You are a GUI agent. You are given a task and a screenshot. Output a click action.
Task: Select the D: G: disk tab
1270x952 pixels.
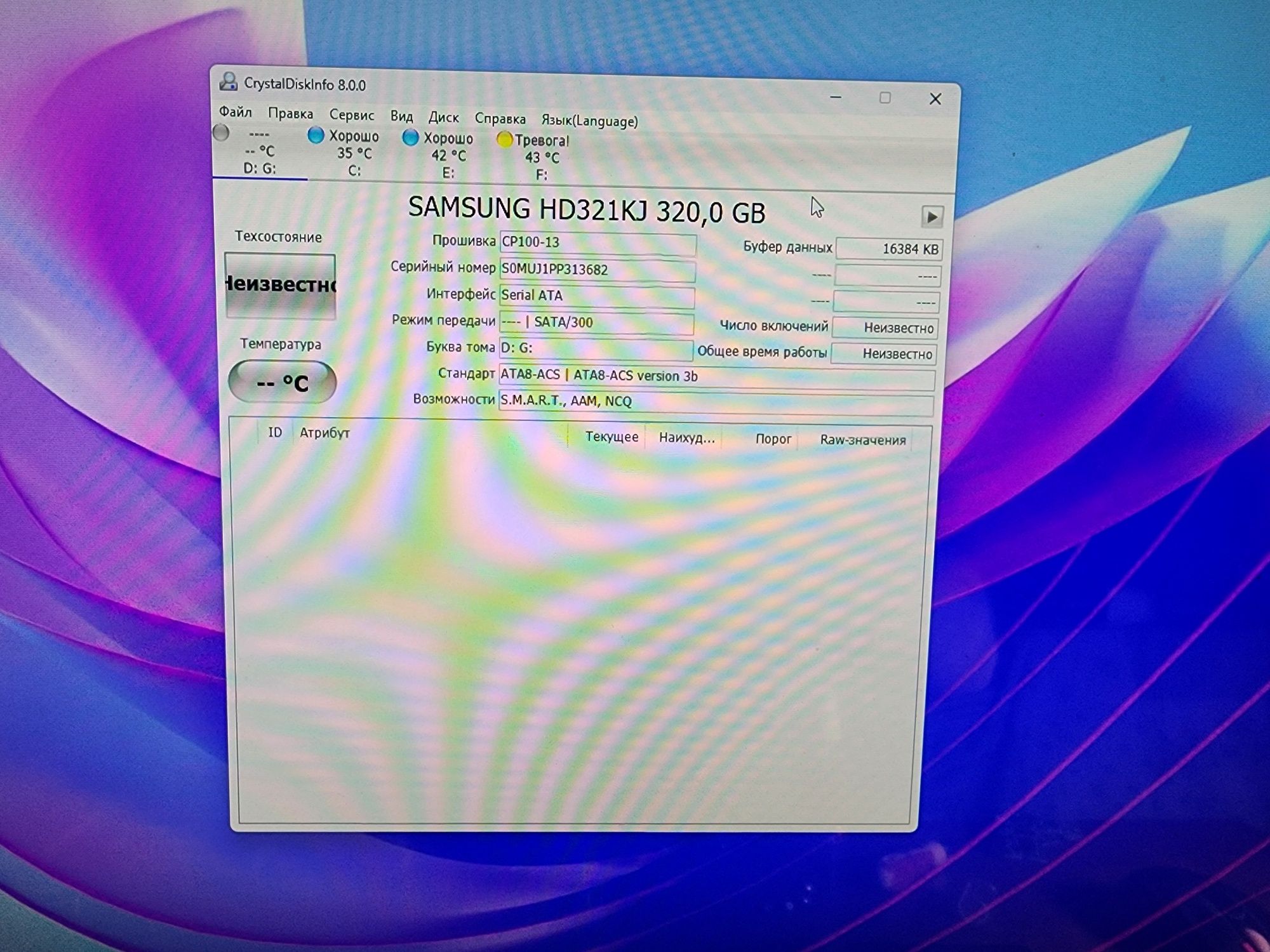pos(260,151)
